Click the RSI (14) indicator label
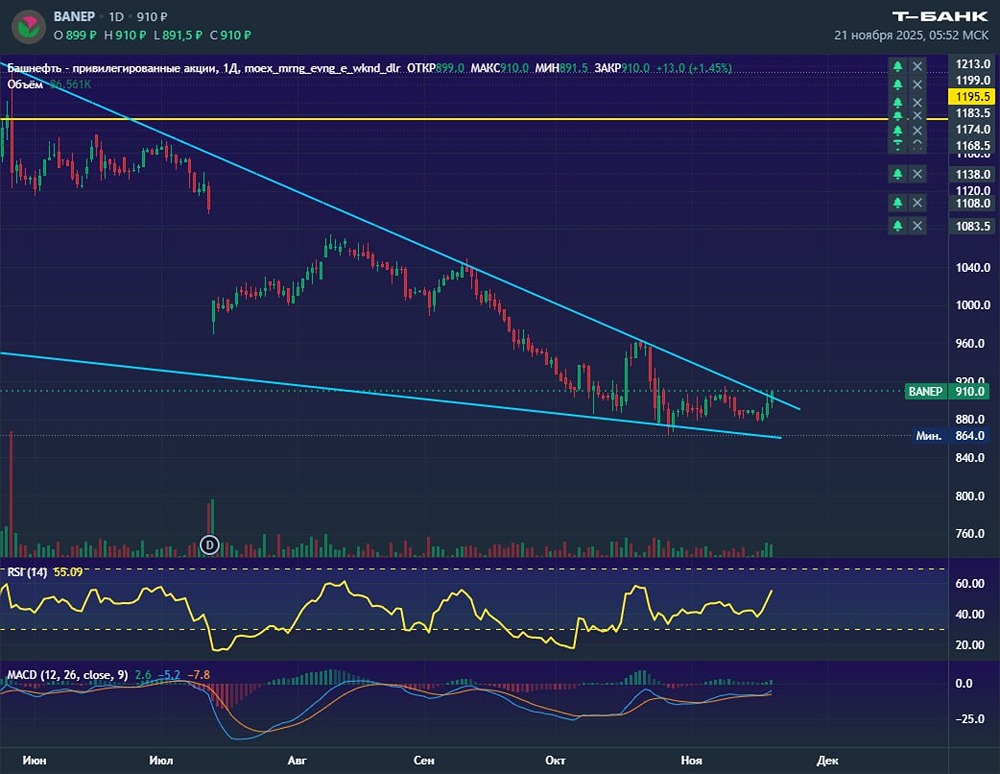 click(x=27, y=572)
